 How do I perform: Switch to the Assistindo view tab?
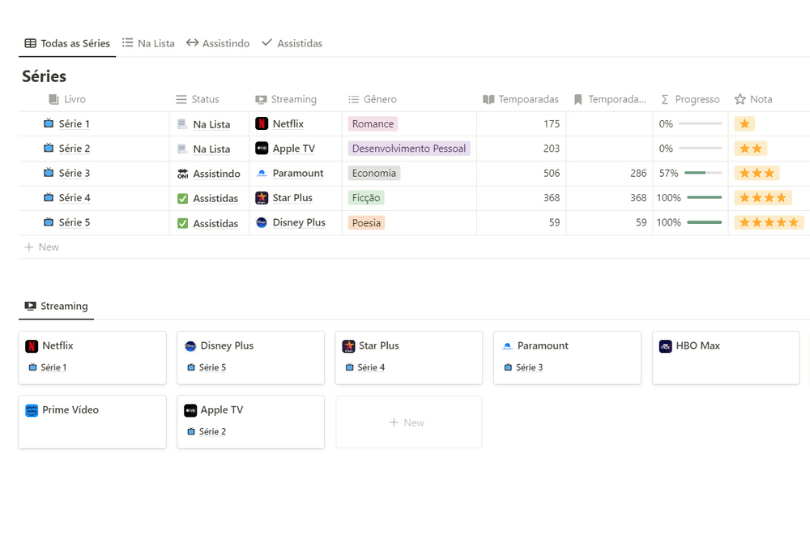pyautogui.click(x=218, y=43)
